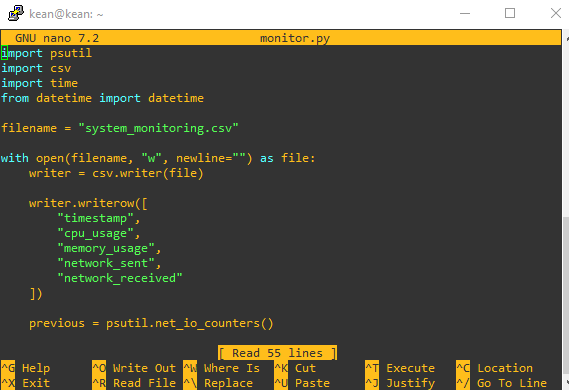
Task: Click the ^C Location shortcut
Action: [x=495, y=368]
